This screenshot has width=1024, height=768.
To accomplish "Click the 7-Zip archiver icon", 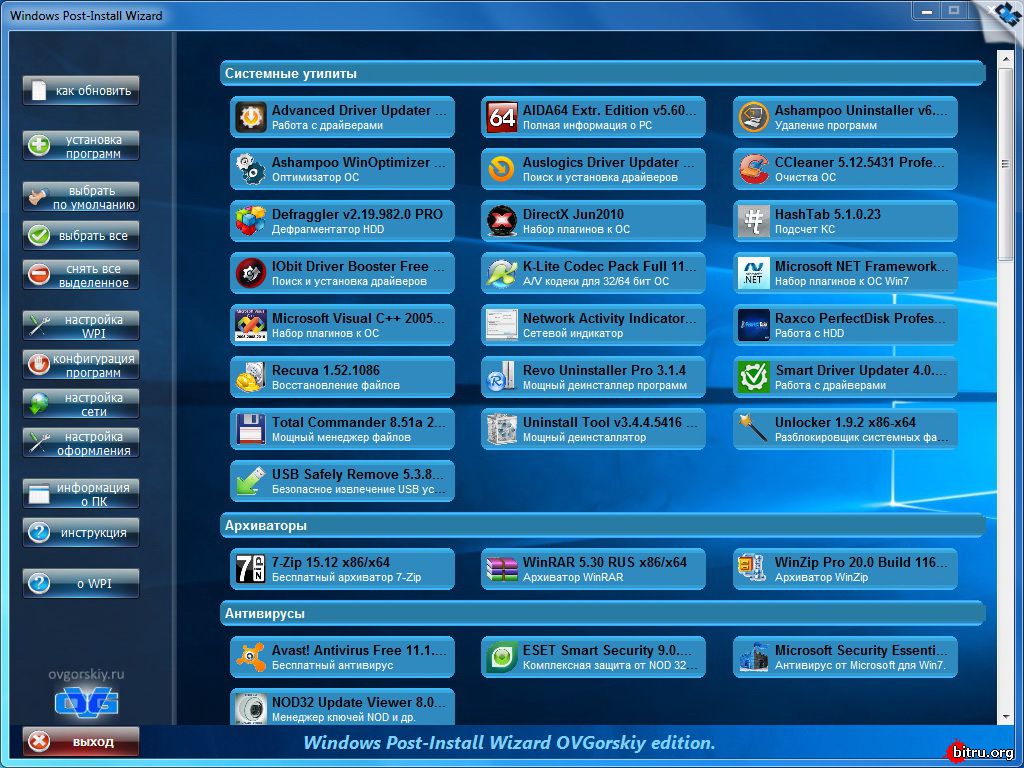I will pyautogui.click(x=251, y=569).
